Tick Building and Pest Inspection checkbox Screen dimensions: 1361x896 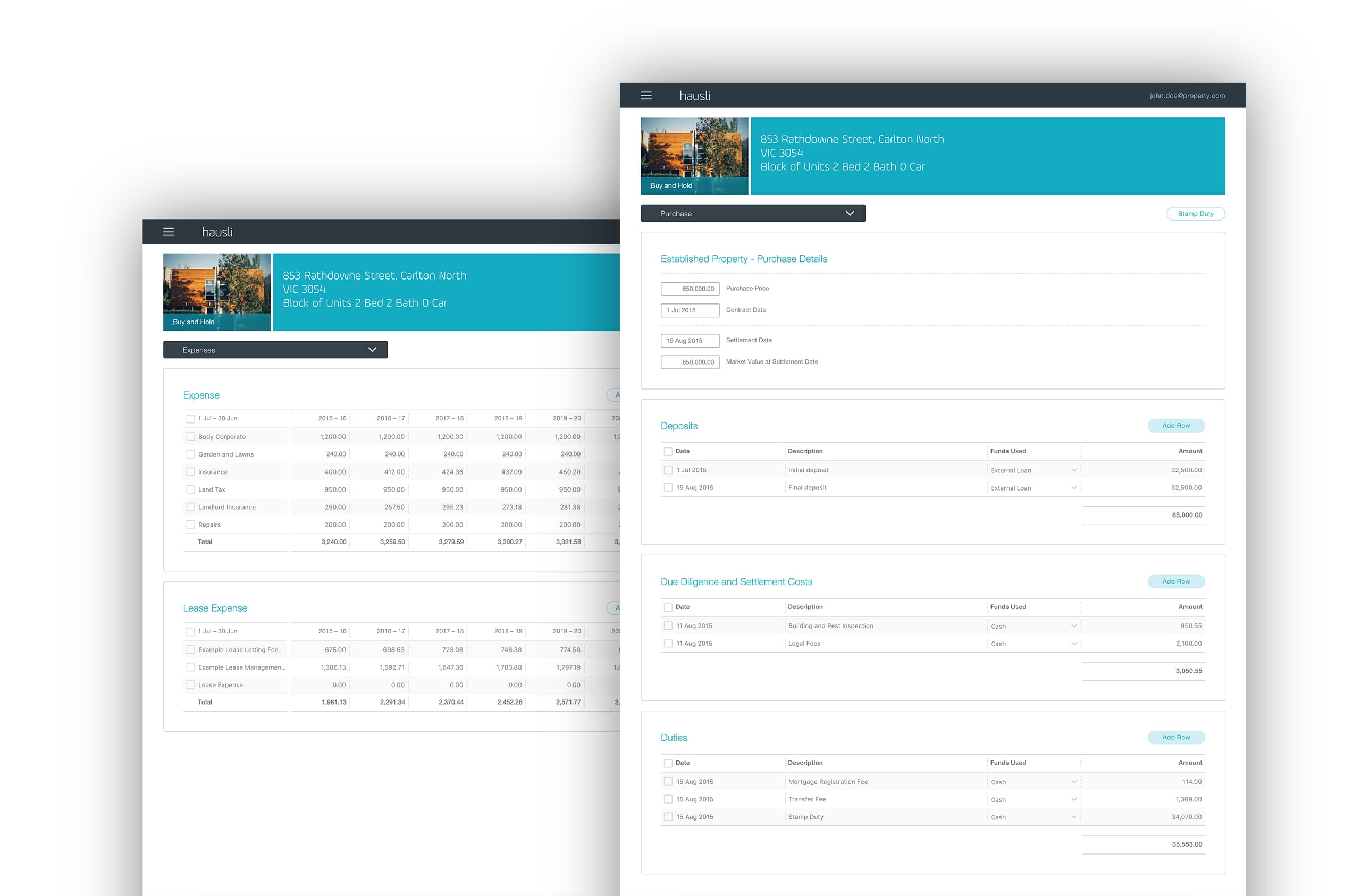pos(668,625)
